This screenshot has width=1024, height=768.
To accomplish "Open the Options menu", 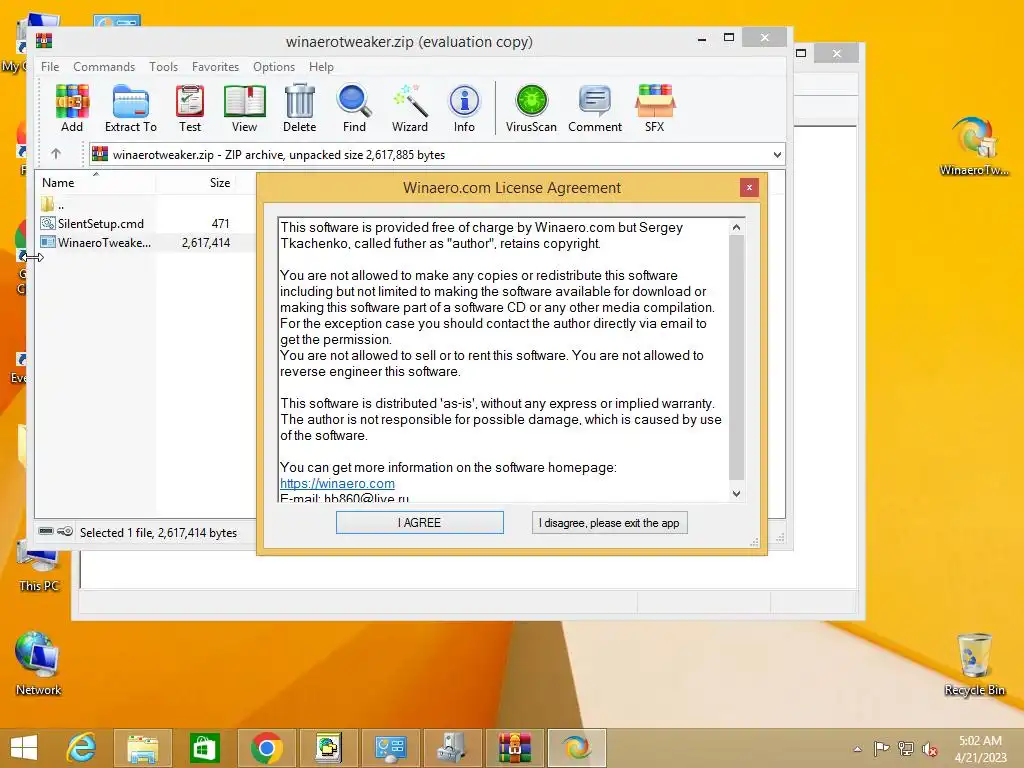I will coord(274,67).
